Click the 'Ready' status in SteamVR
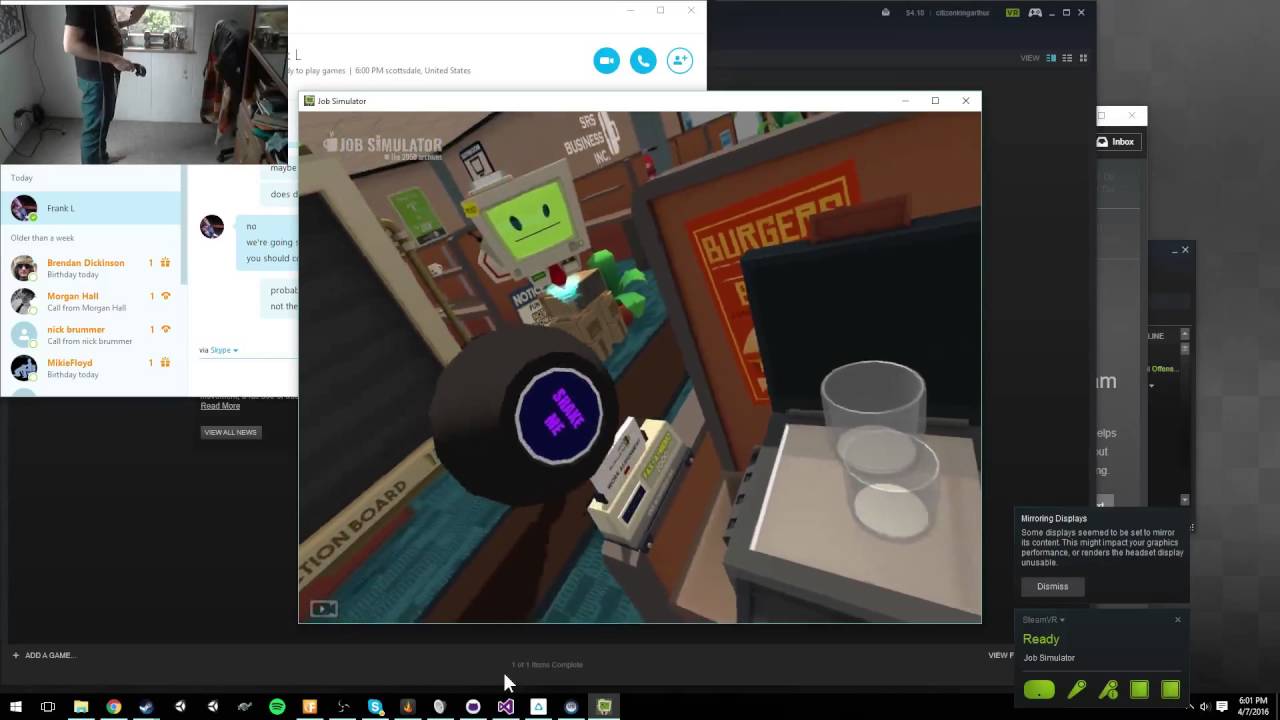Image resolution: width=1280 pixels, height=720 pixels. point(1041,639)
